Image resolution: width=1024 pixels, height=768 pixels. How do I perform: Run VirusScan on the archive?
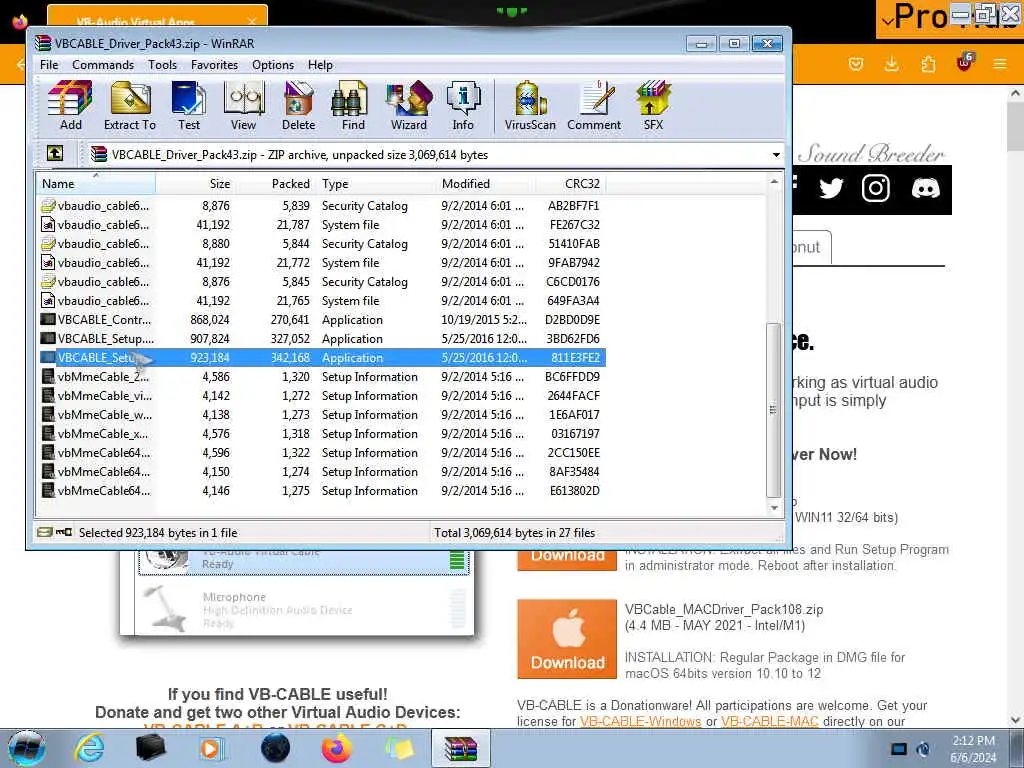pyautogui.click(x=530, y=106)
